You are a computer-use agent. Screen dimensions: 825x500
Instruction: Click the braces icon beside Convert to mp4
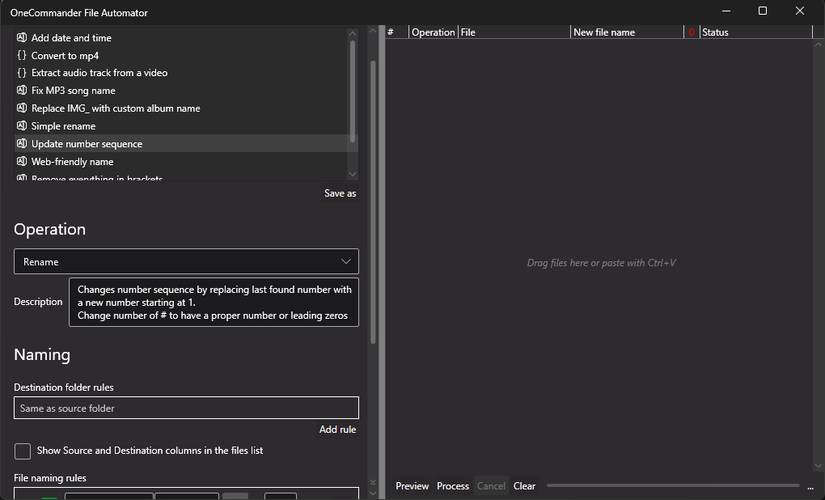(x=22, y=55)
